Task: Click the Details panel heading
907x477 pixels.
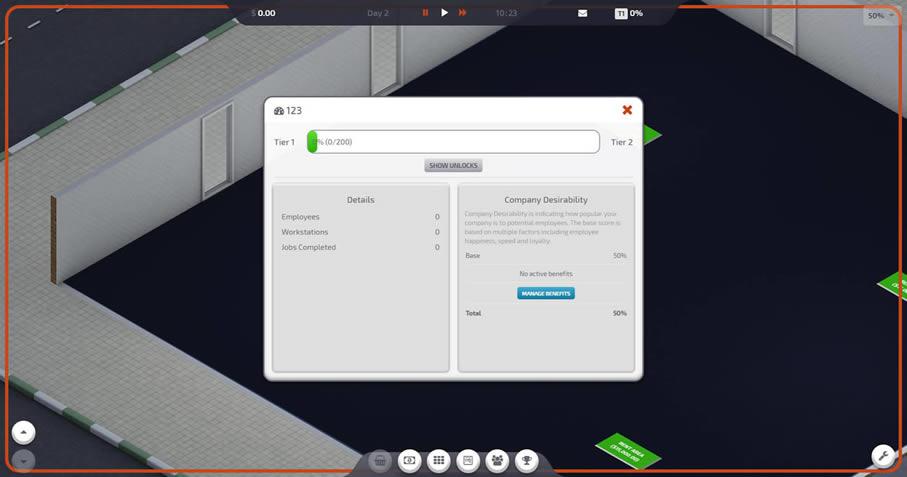Action: [360, 199]
